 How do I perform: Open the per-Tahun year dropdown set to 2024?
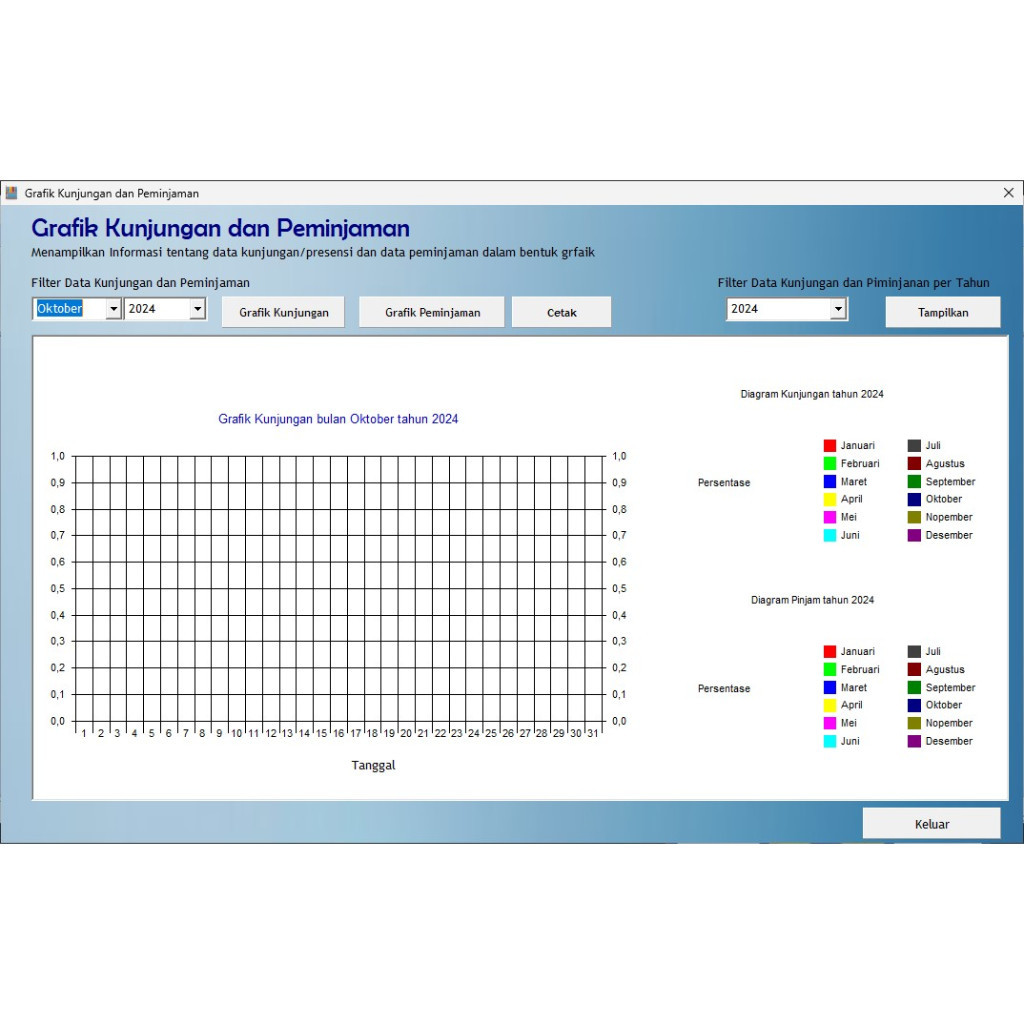click(838, 308)
